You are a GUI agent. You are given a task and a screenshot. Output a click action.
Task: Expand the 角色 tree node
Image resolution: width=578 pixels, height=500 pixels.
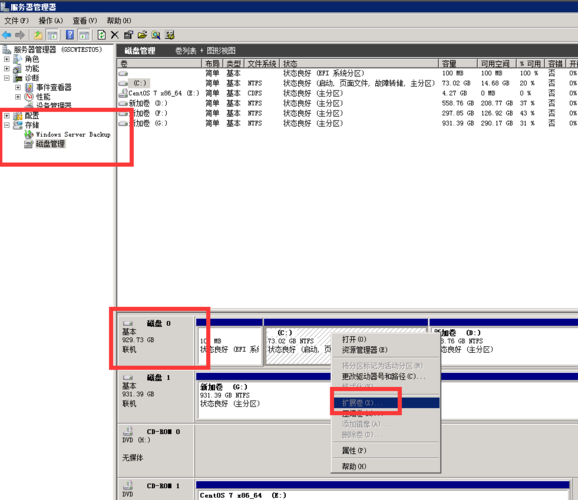(7, 59)
